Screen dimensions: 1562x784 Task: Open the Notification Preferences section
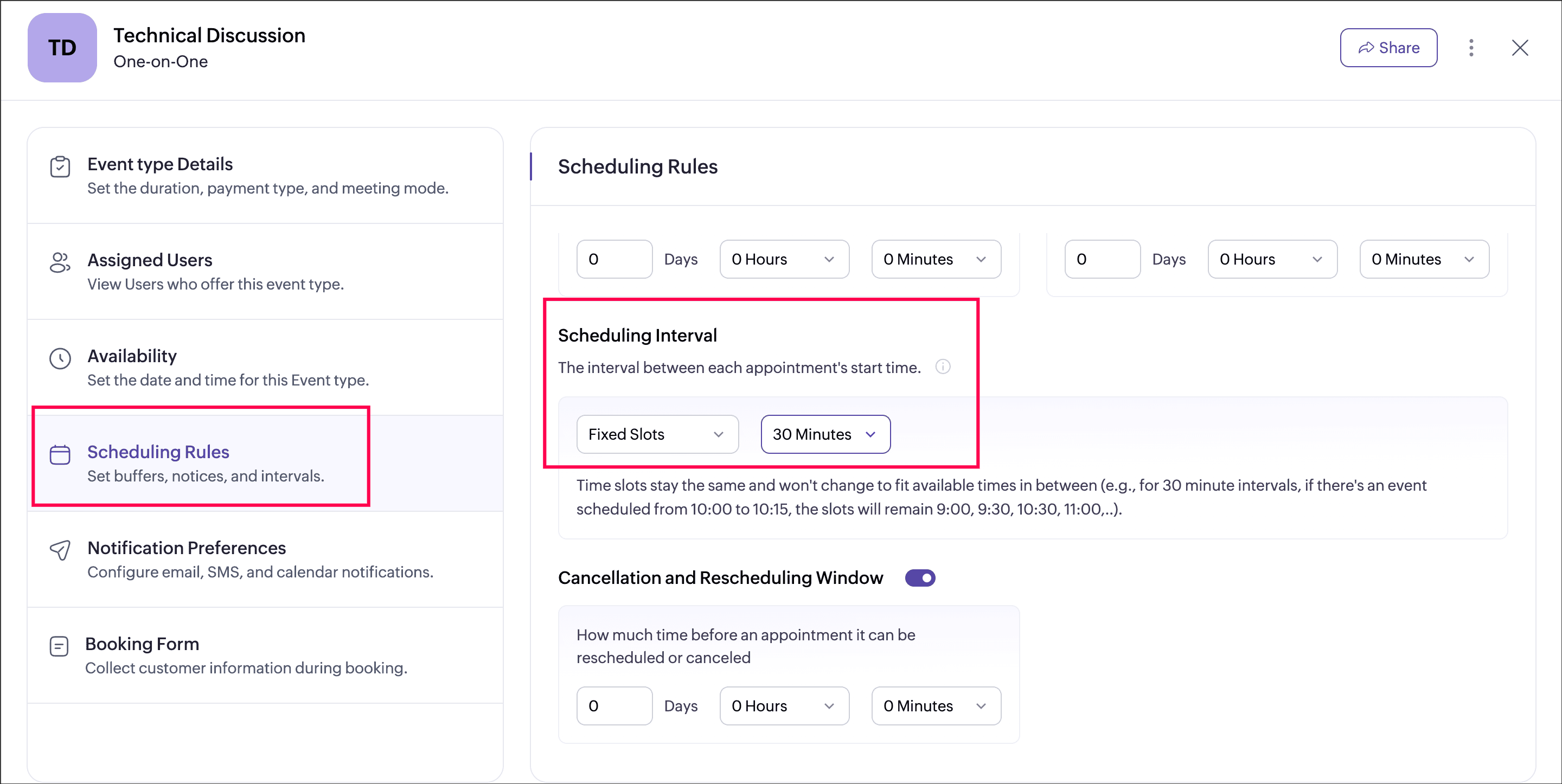(265, 559)
